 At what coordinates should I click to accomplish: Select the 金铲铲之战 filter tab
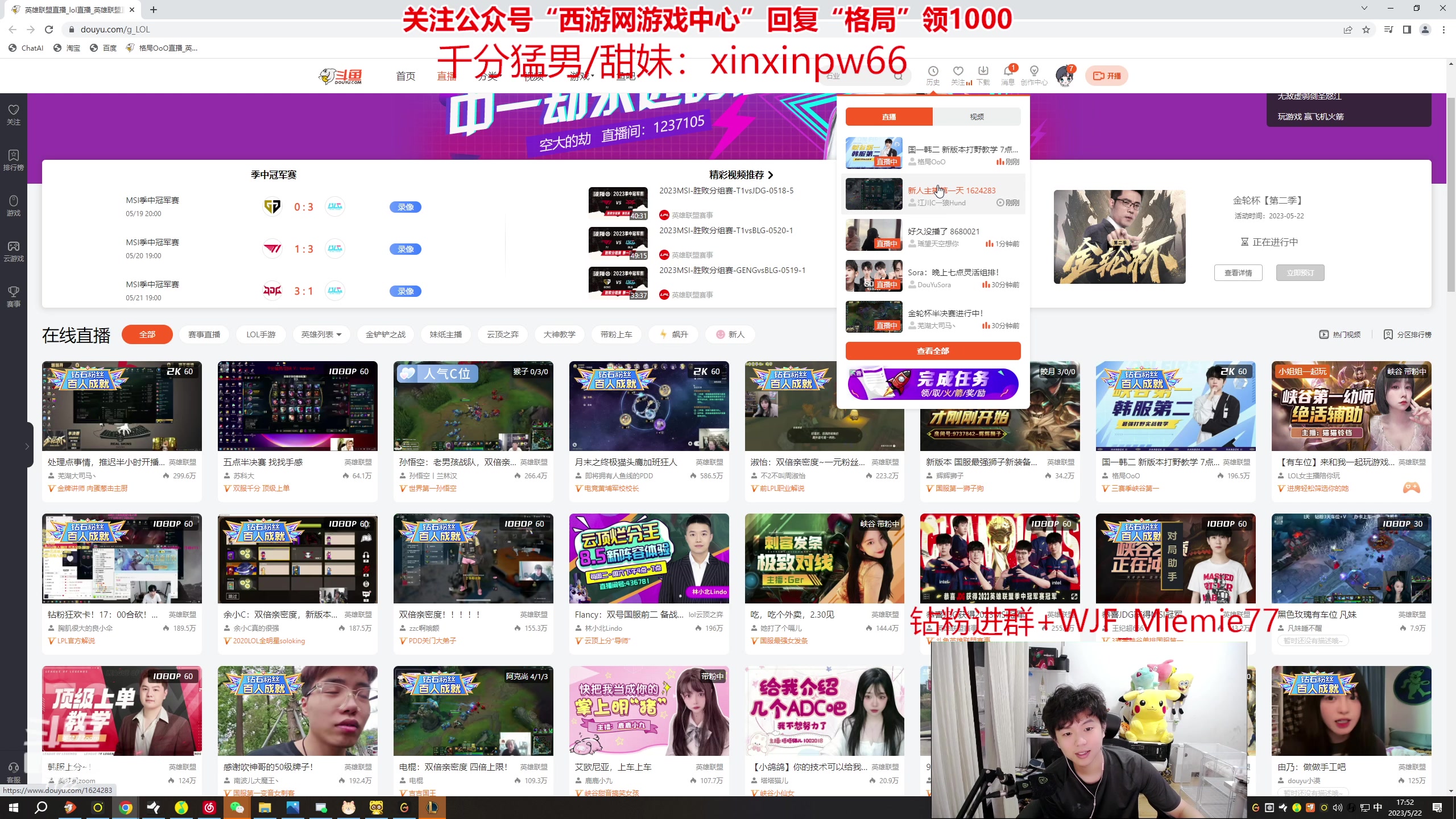[x=386, y=334]
